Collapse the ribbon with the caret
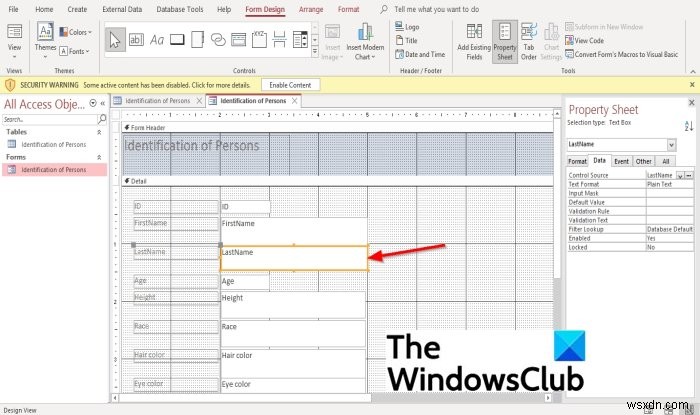Viewport: 700px width, 415px height. pos(692,71)
